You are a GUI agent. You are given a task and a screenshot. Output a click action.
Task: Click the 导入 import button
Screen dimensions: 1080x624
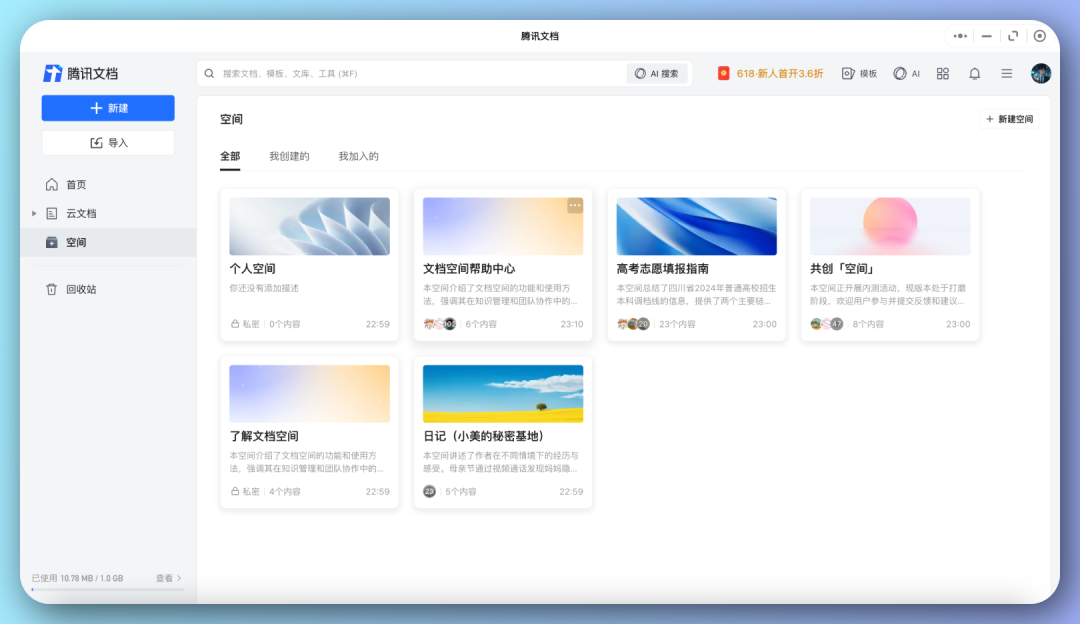(108, 143)
